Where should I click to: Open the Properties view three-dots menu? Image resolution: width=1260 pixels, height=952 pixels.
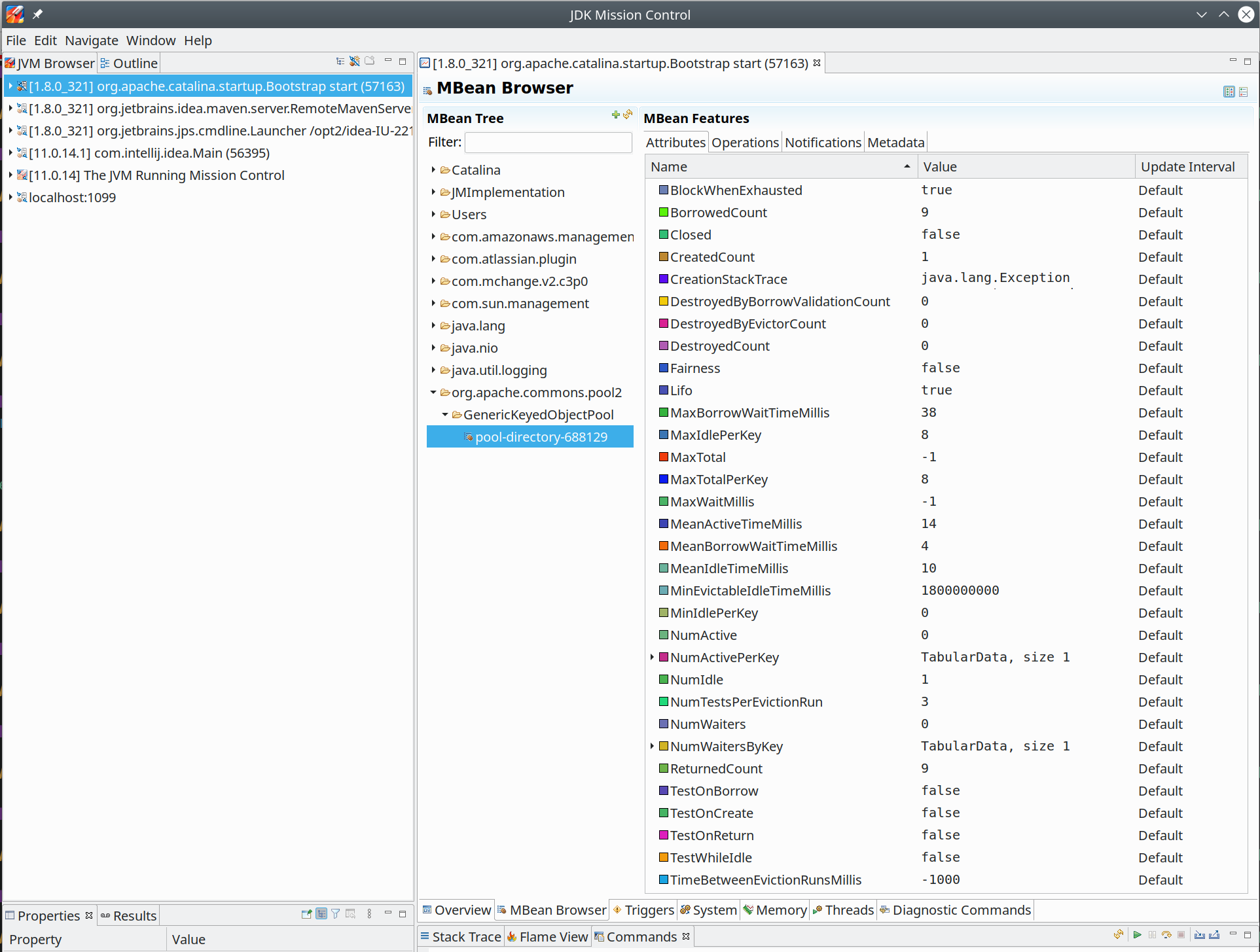[369, 914]
